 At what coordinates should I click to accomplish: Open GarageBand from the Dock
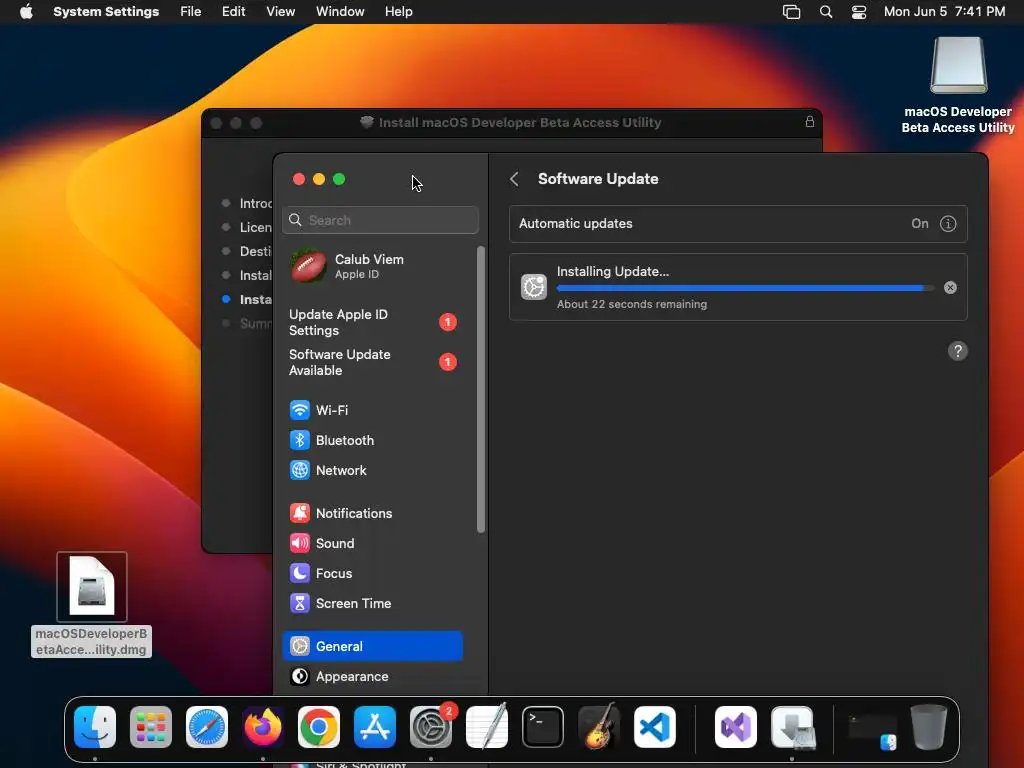pyautogui.click(x=599, y=727)
